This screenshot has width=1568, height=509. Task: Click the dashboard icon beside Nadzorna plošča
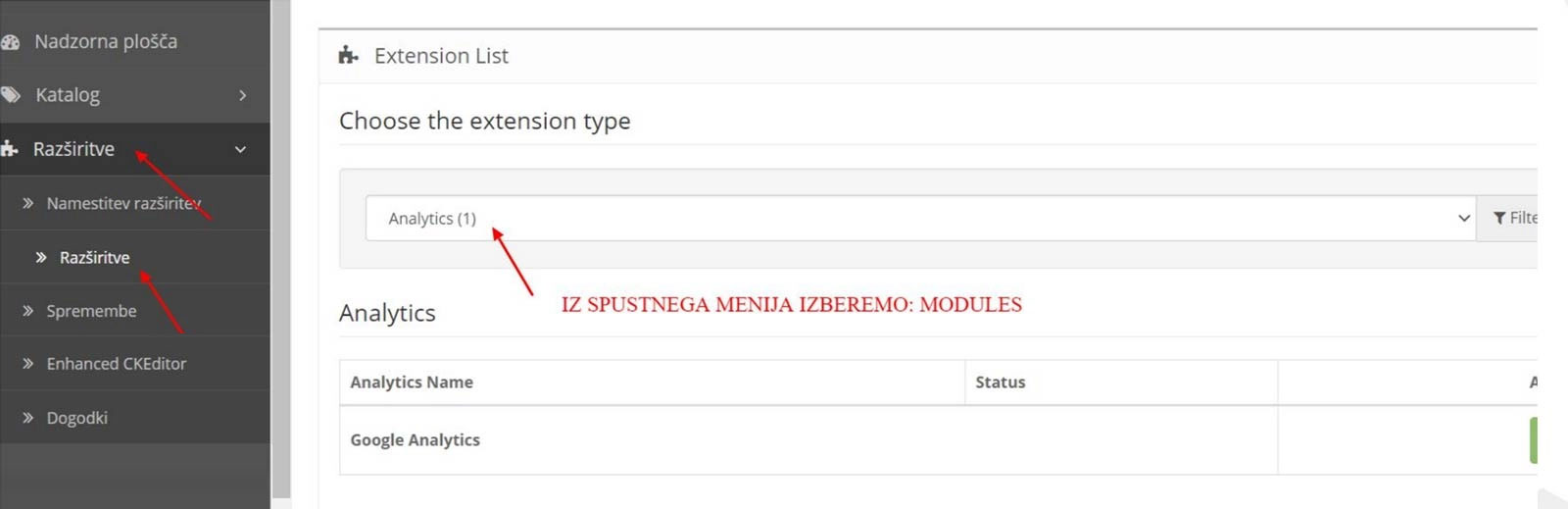click(11, 42)
